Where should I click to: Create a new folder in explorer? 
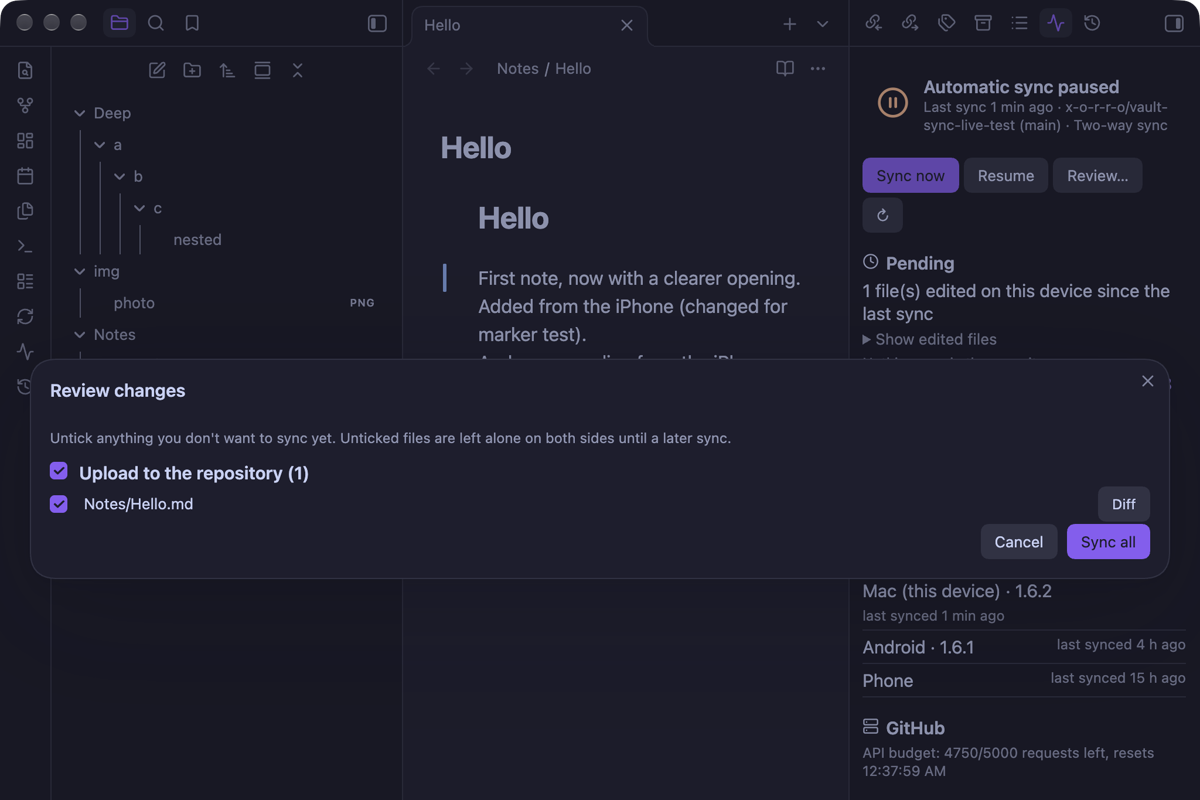point(192,70)
